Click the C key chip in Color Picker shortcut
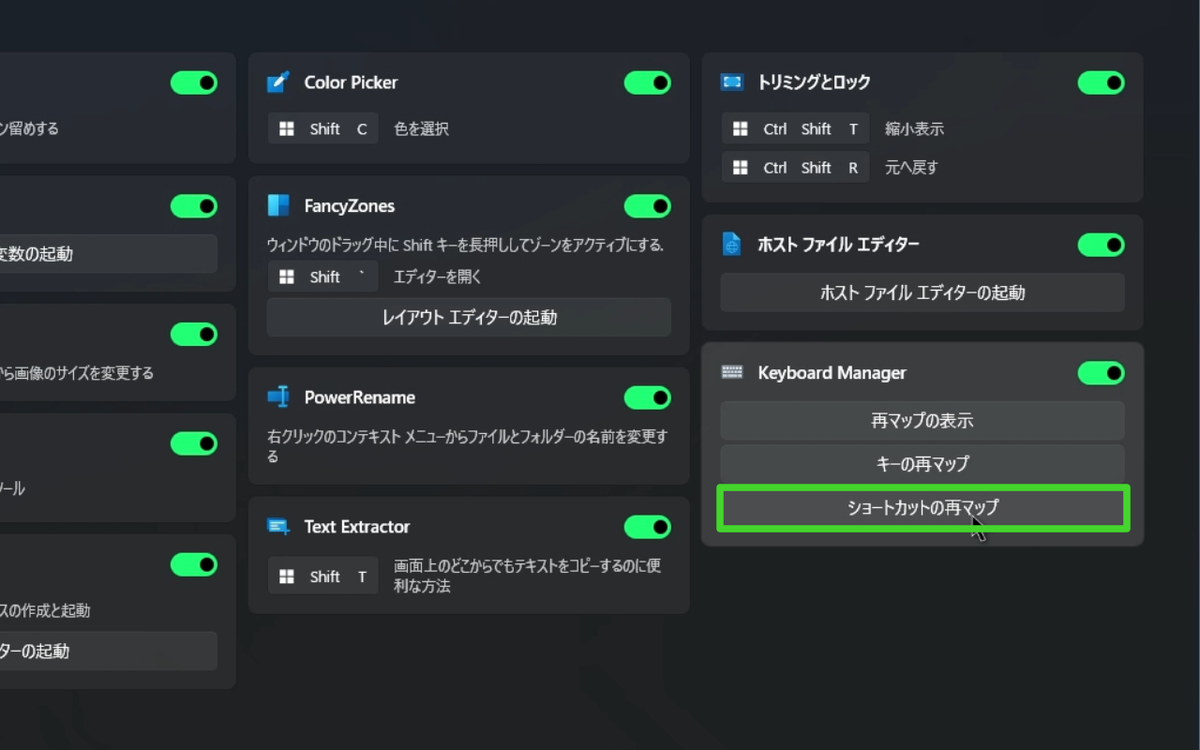The image size is (1200, 750). [362, 129]
